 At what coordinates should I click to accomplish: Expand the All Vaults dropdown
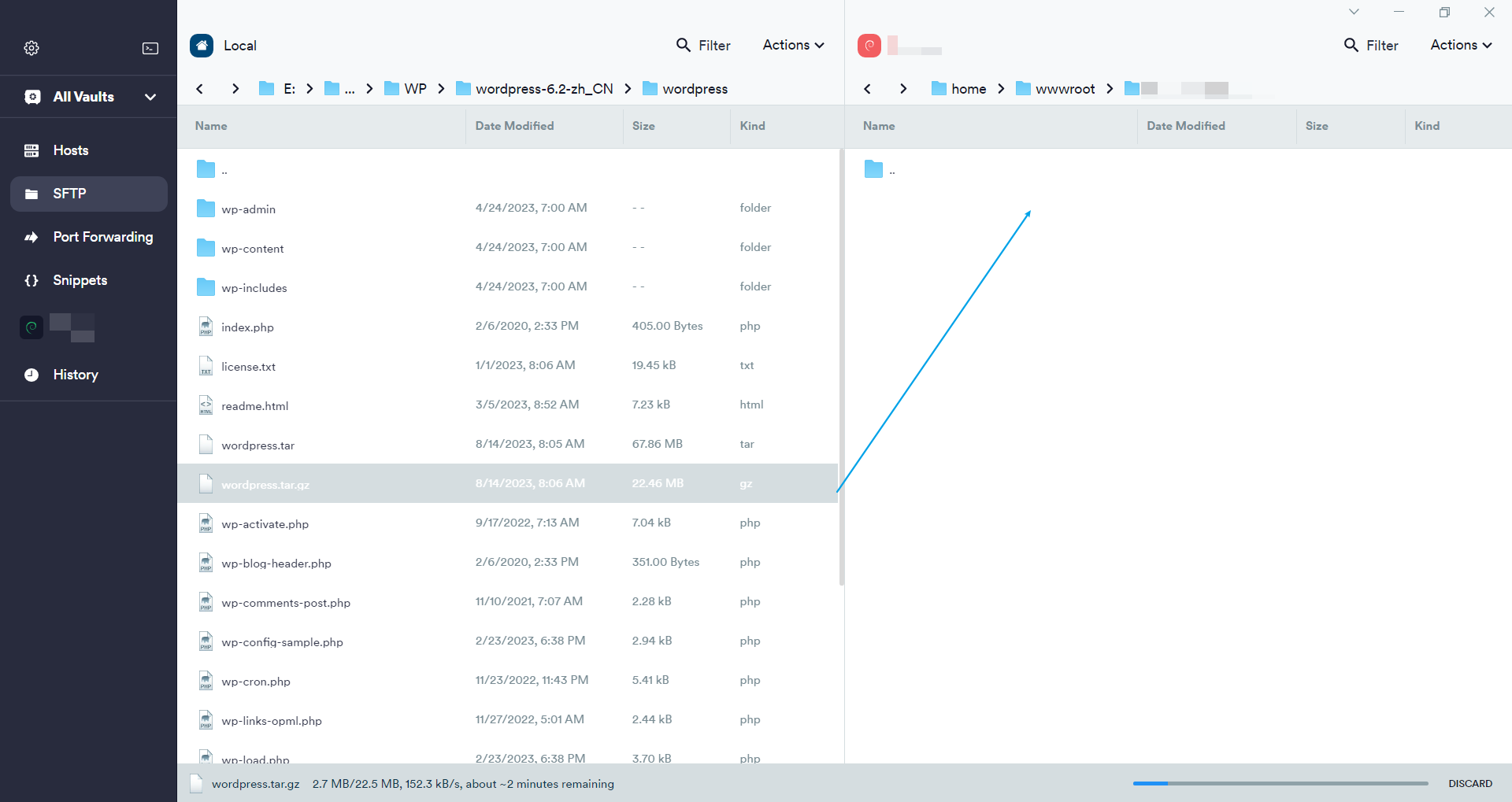[x=150, y=97]
